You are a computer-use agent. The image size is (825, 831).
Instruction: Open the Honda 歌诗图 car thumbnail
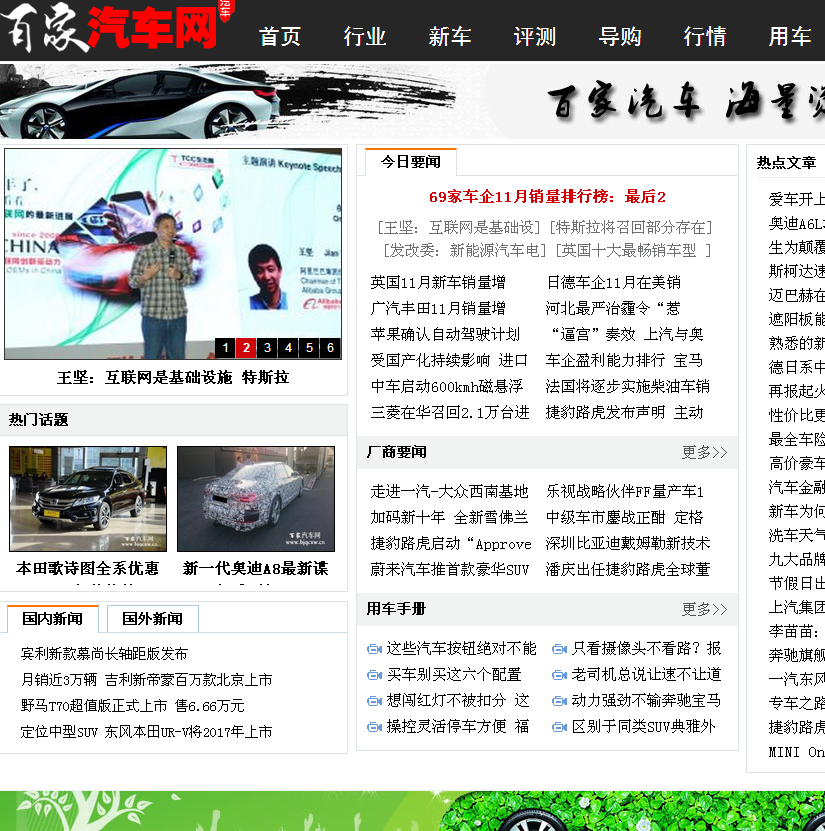pyautogui.click(x=88, y=499)
